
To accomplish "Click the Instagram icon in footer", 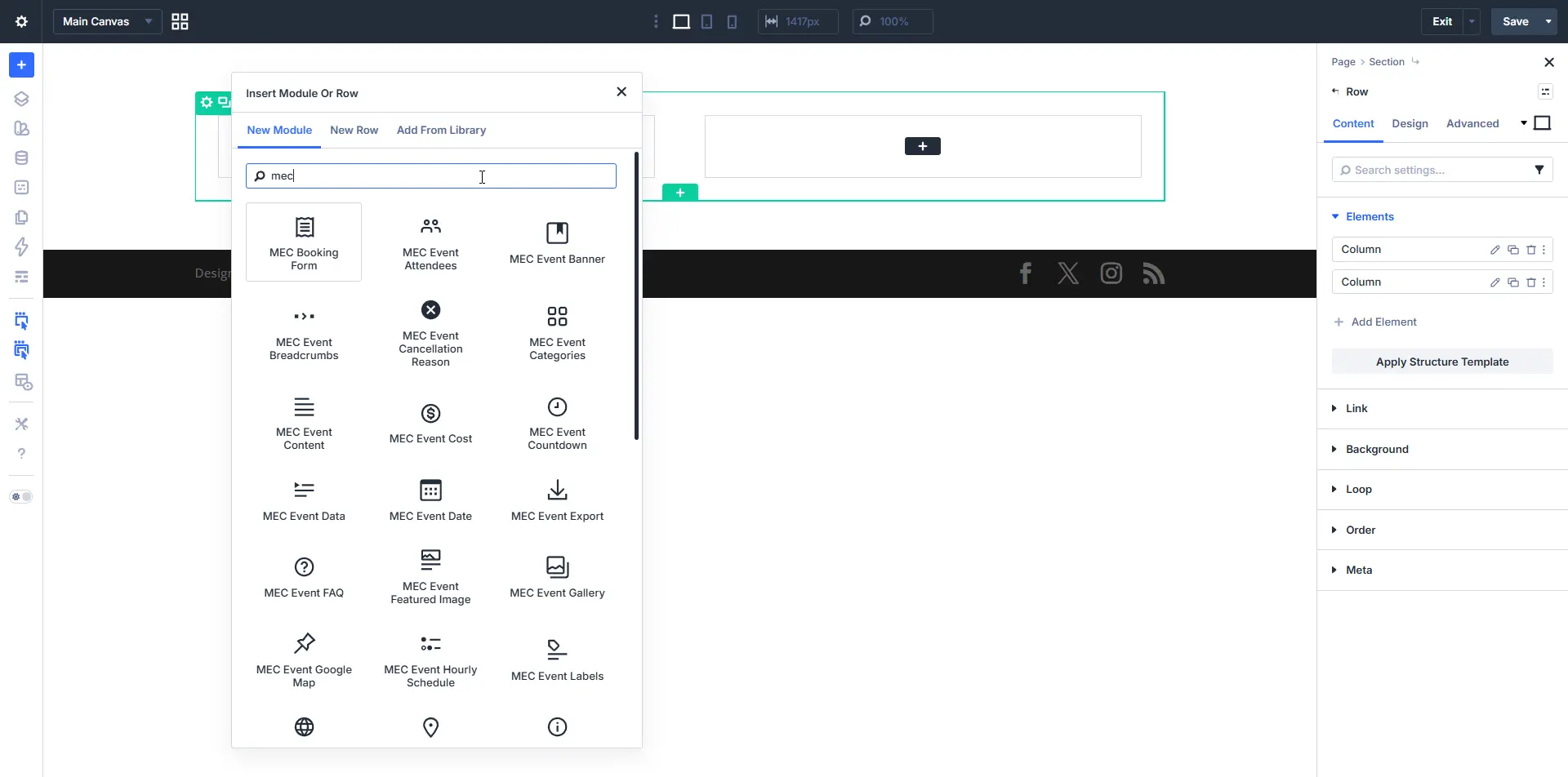I will [1111, 273].
